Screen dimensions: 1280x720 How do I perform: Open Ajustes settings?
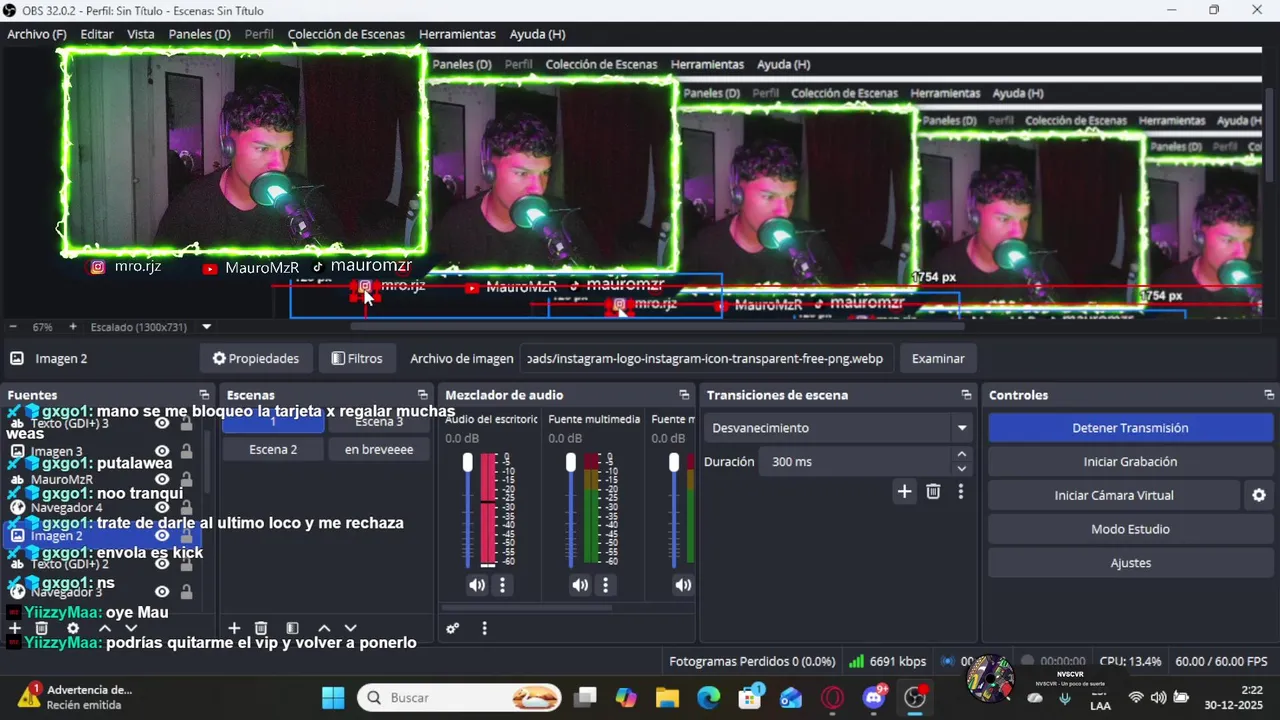pyautogui.click(x=1130, y=563)
